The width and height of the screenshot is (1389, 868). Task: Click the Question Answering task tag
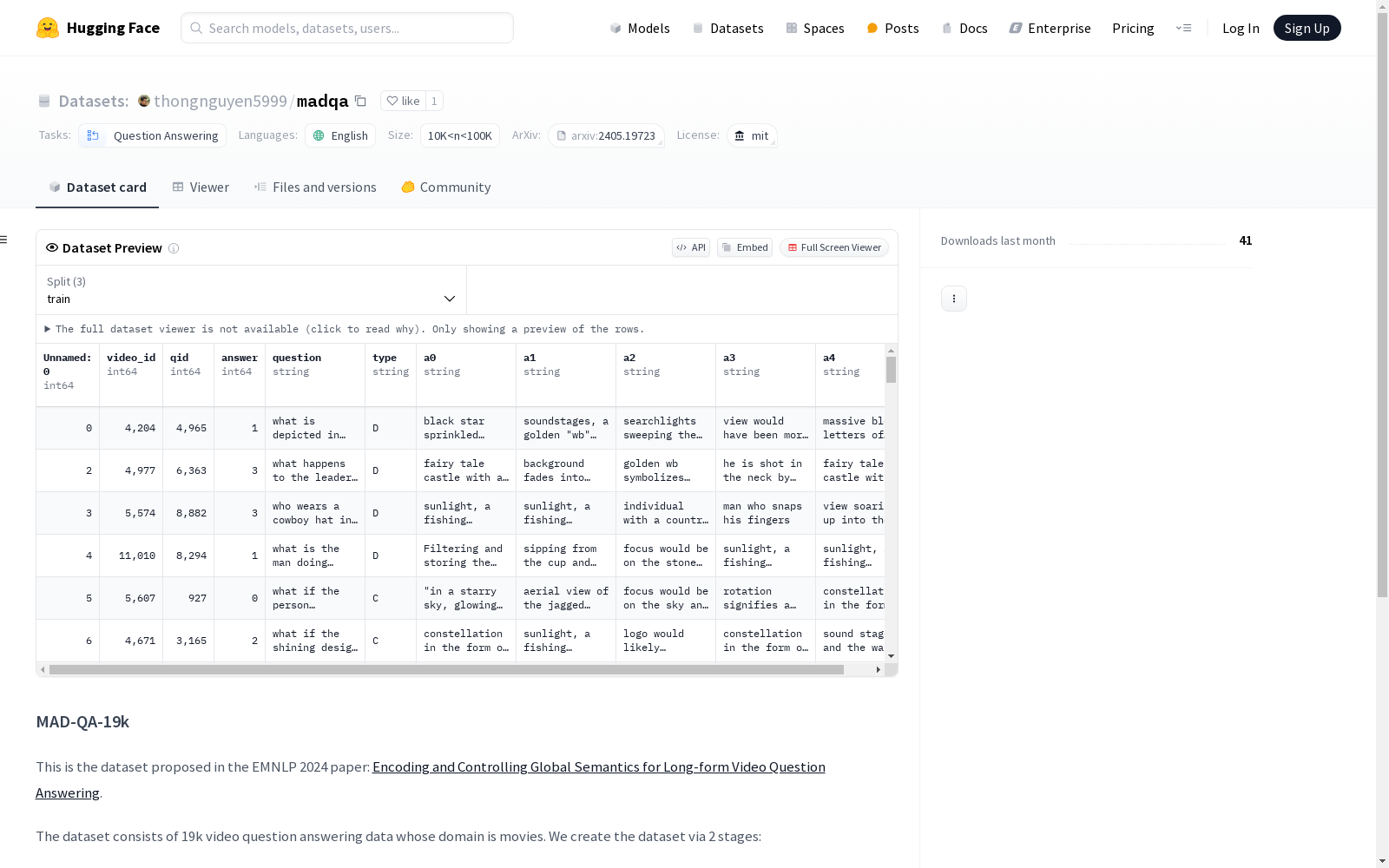pyautogui.click(x=152, y=135)
